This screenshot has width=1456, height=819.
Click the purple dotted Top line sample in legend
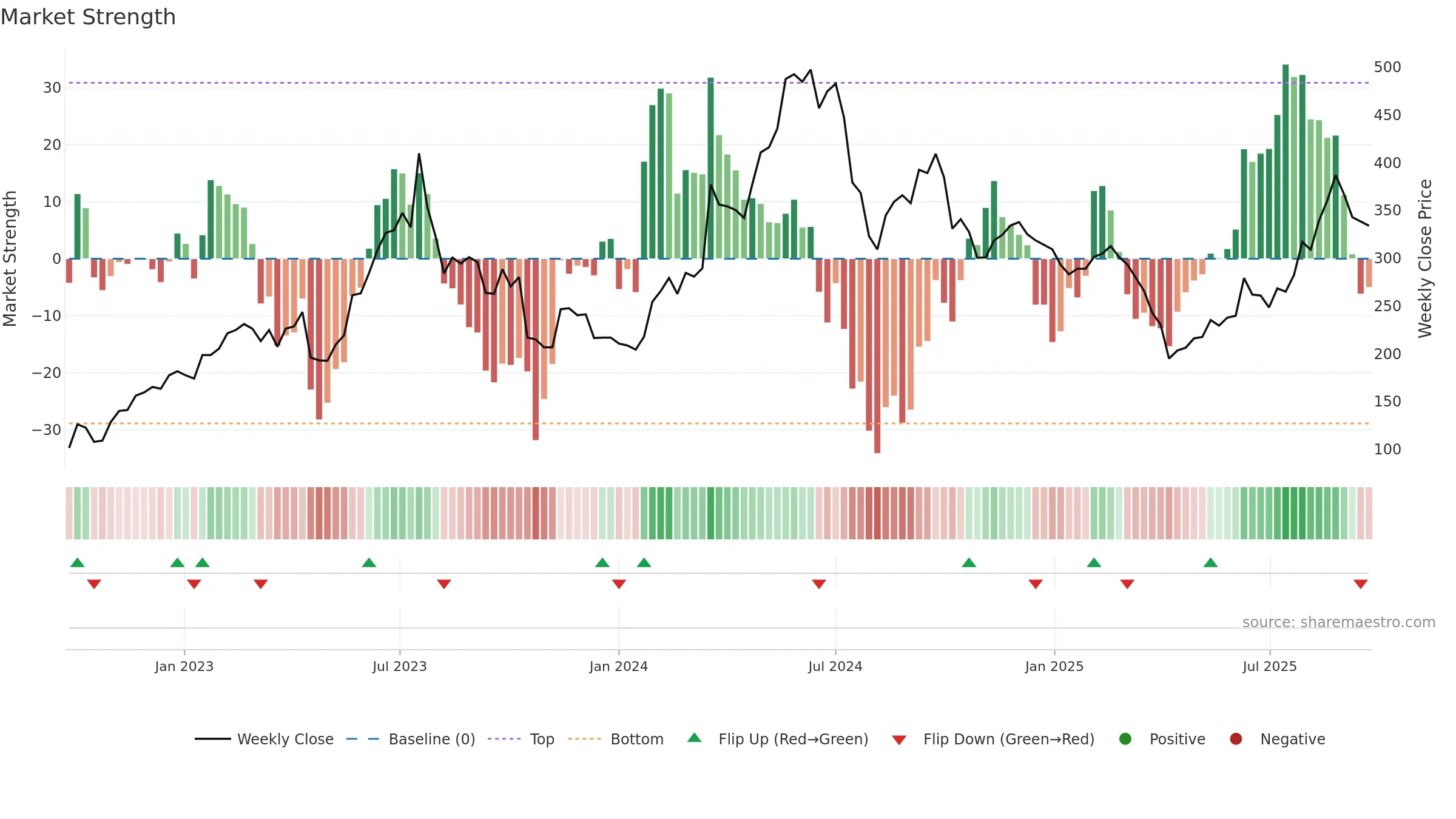click(x=504, y=739)
